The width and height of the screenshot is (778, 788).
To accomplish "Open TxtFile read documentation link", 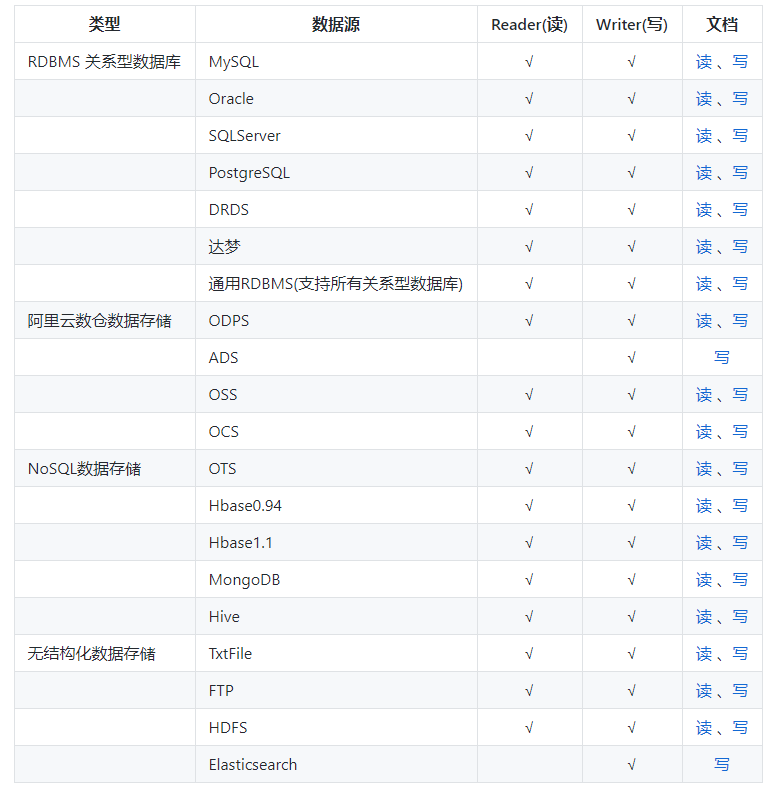I will tap(704, 654).
